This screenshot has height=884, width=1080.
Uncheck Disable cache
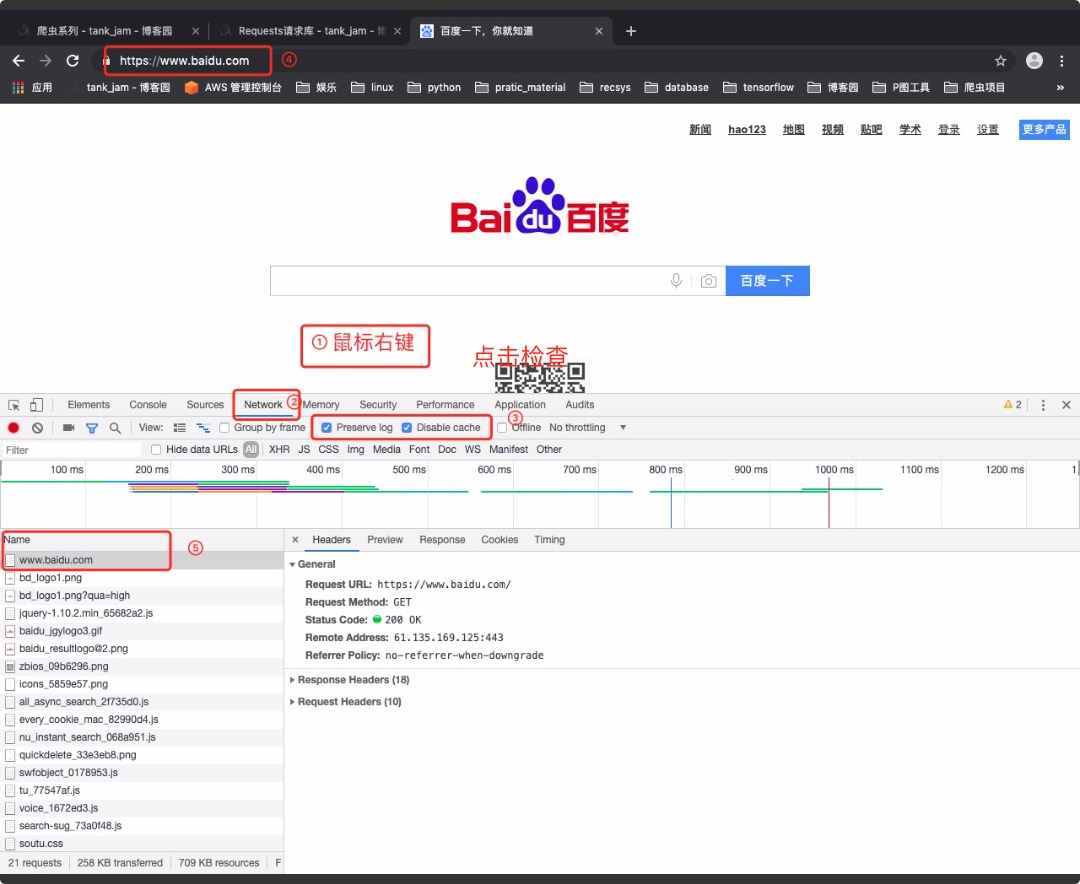pos(406,428)
